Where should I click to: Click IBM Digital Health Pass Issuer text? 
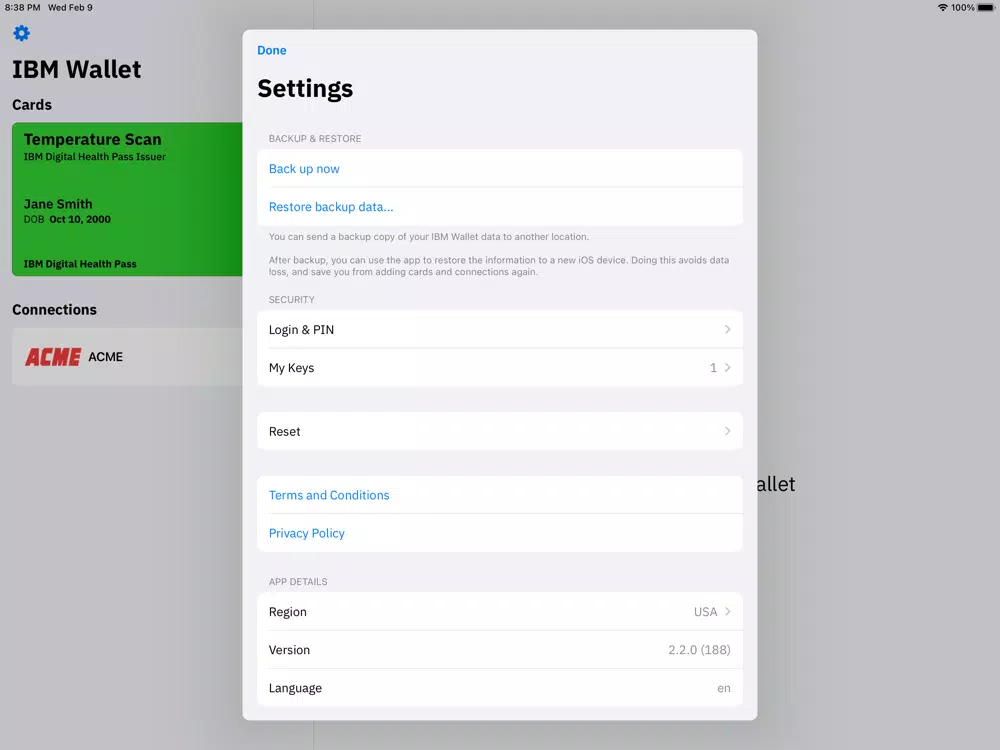pos(95,157)
